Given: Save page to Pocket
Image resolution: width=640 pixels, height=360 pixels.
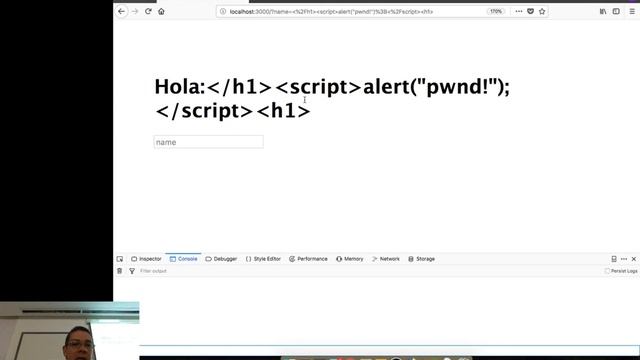Looking at the screenshot, I should point(530,11).
